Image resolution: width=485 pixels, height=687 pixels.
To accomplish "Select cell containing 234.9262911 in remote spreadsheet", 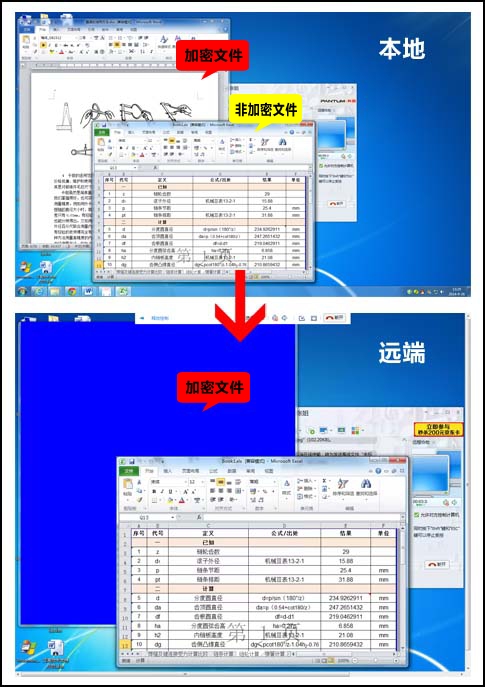I will tap(345, 598).
